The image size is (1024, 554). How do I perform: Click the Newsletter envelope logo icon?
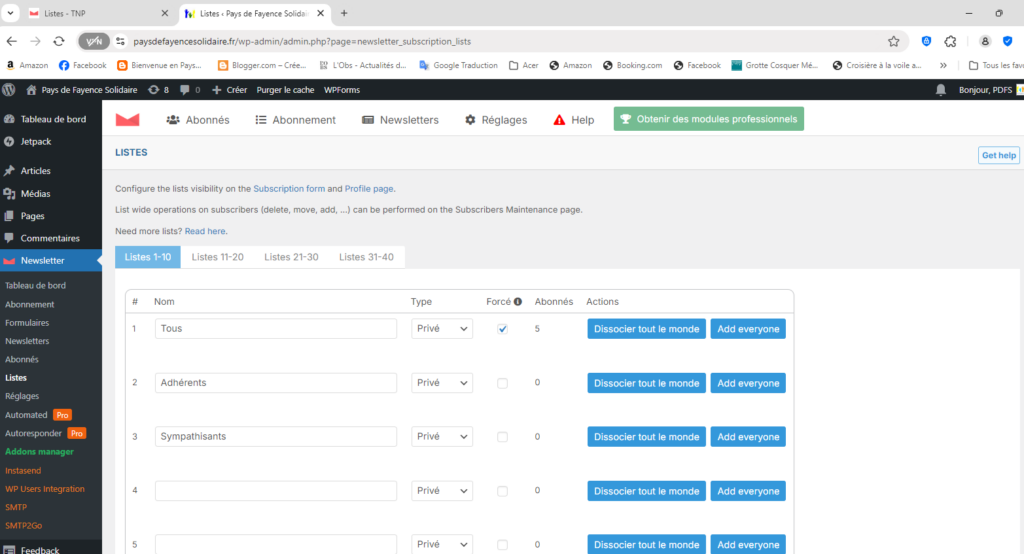[127, 120]
